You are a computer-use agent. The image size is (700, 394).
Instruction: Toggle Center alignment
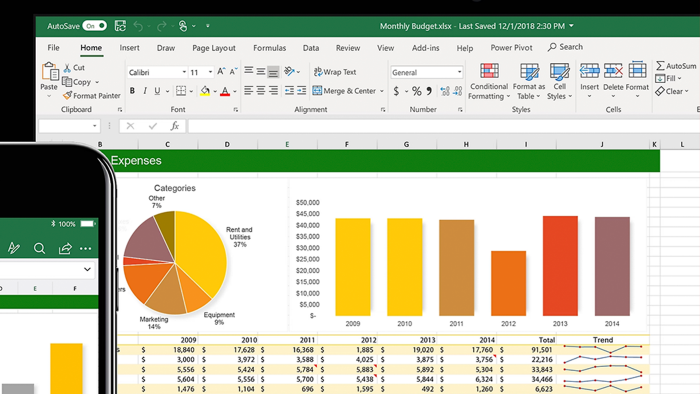pos(261,91)
